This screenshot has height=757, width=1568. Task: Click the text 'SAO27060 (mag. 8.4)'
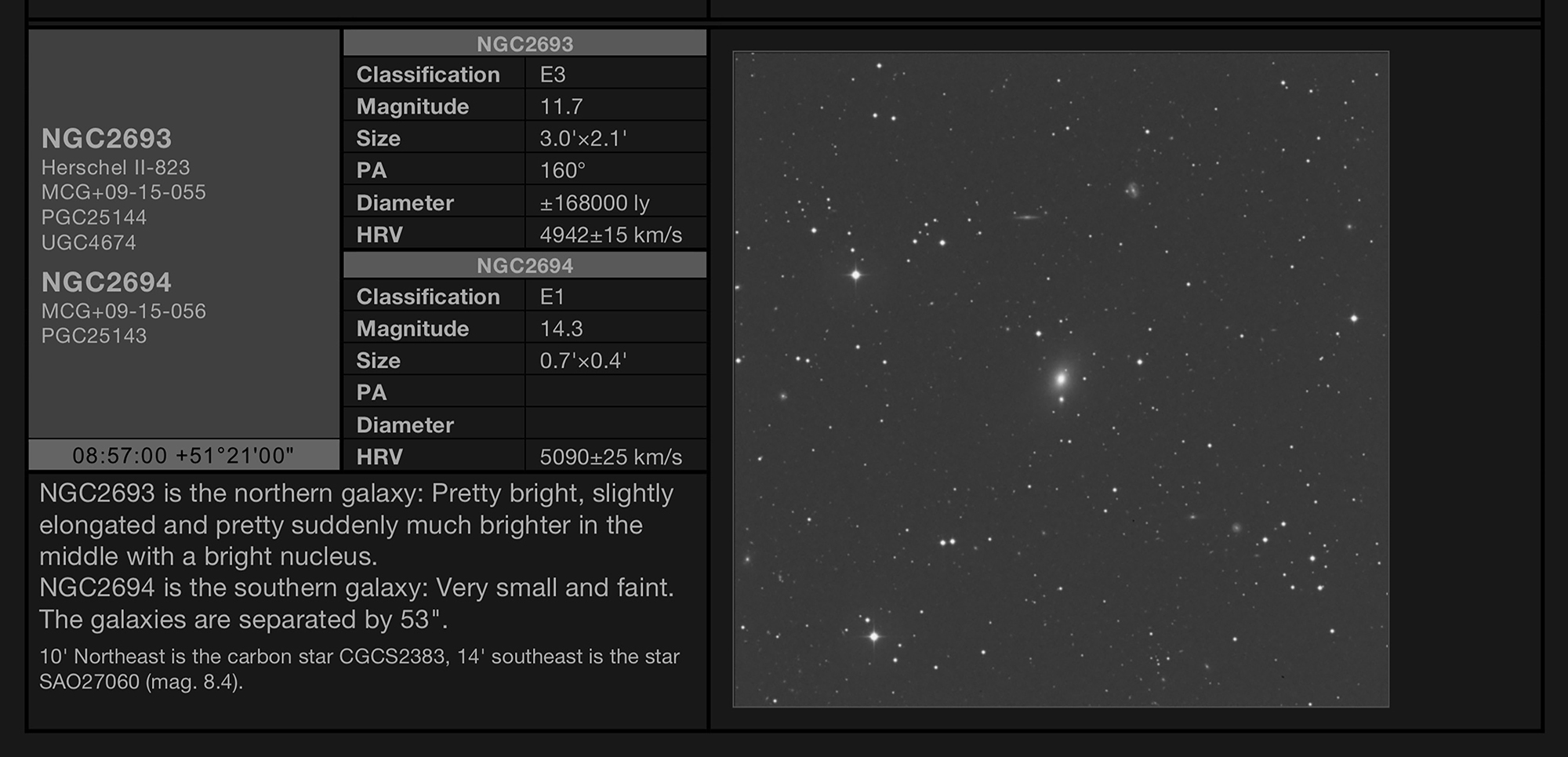140,682
